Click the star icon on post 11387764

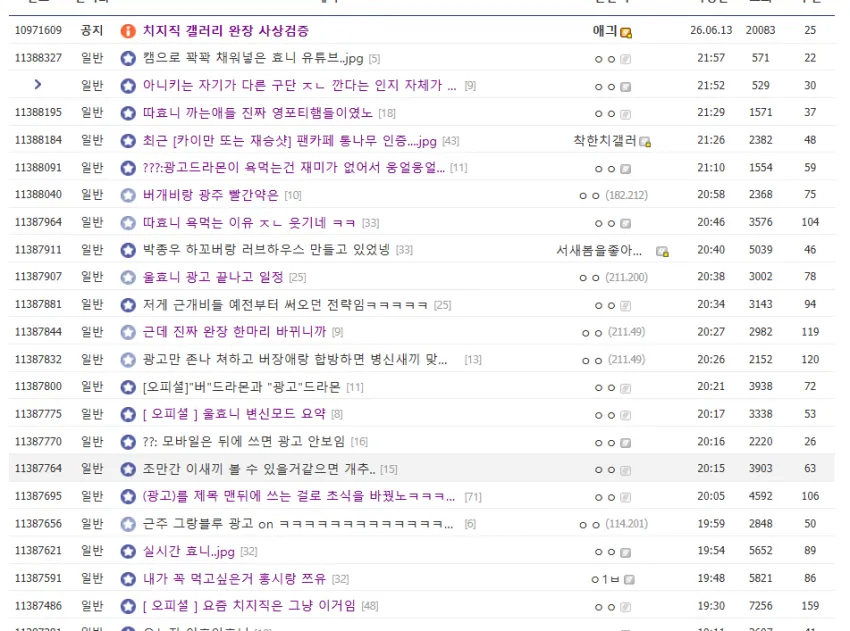tap(128, 469)
